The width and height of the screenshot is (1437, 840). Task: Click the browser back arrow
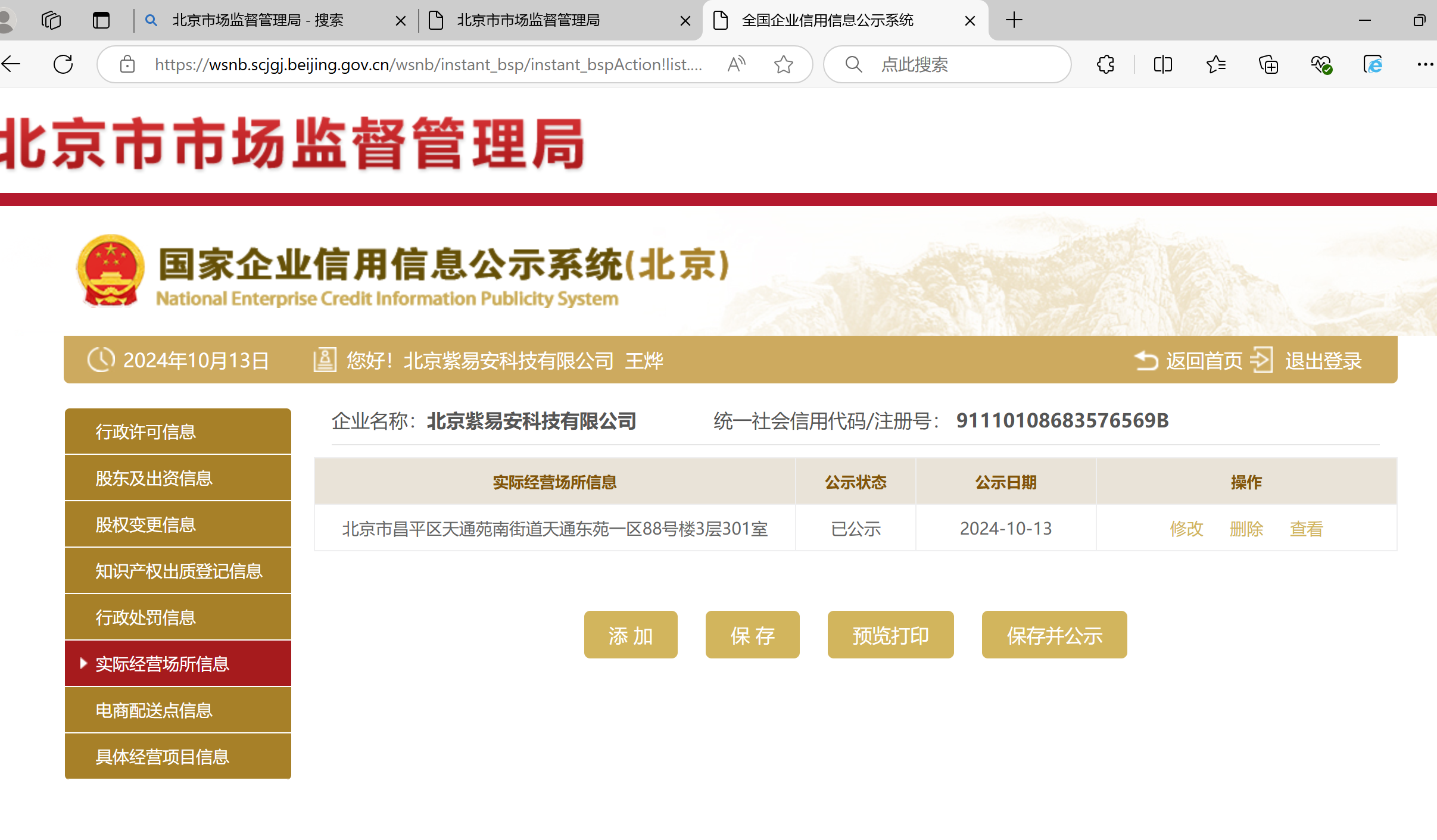11,64
